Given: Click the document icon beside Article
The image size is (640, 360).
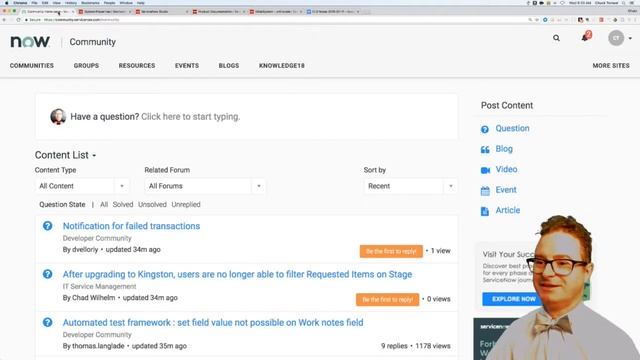Looking at the screenshot, I should (x=484, y=211).
